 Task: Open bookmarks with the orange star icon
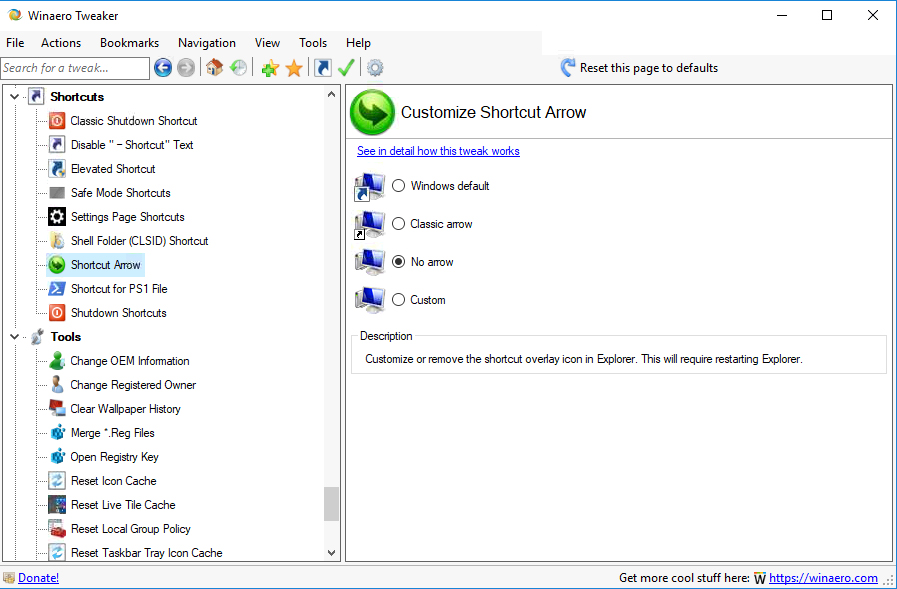[x=294, y=68]
